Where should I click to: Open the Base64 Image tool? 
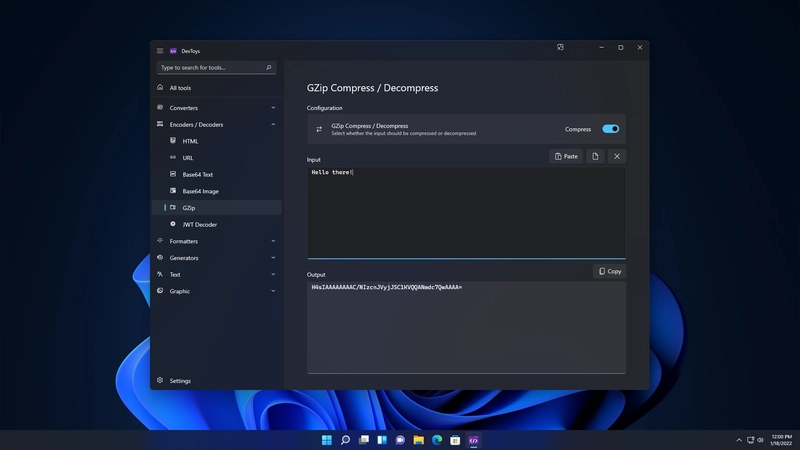(x=217, y=191)
